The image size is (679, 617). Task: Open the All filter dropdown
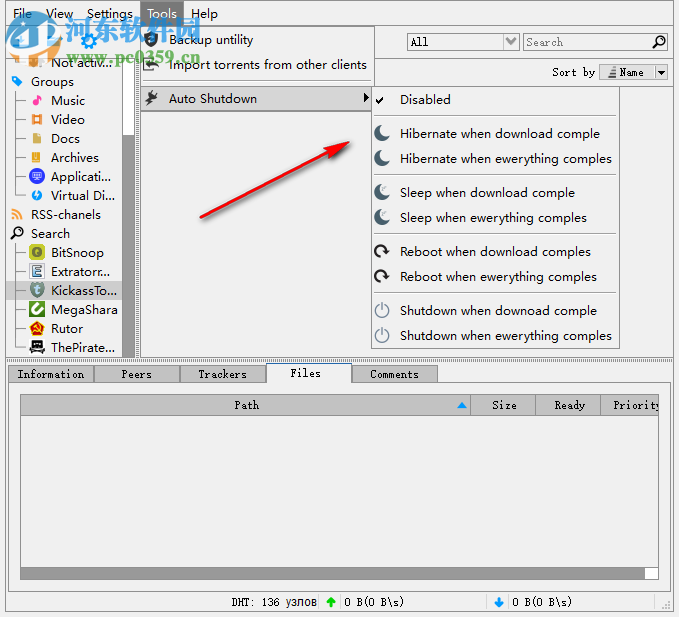tap(511, 42)
